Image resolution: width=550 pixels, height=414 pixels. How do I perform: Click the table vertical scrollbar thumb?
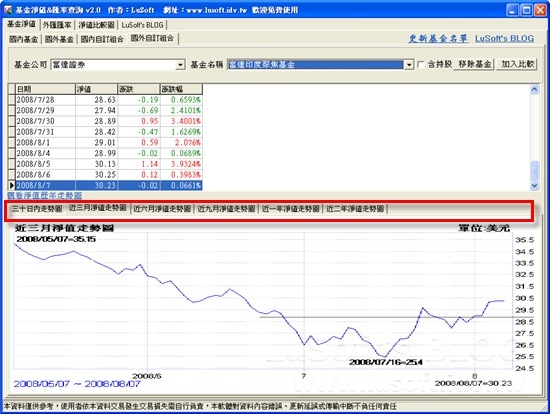534,171
